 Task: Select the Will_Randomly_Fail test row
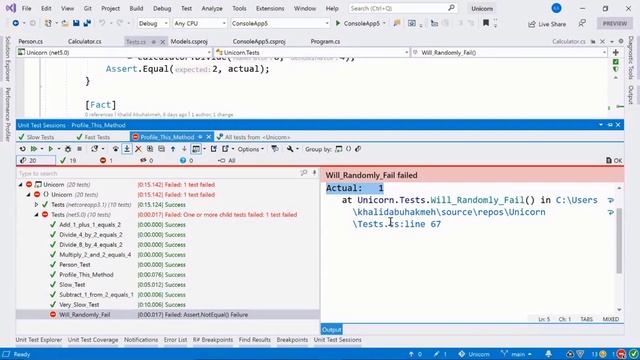pyautogui.click(x=168, y=315)
